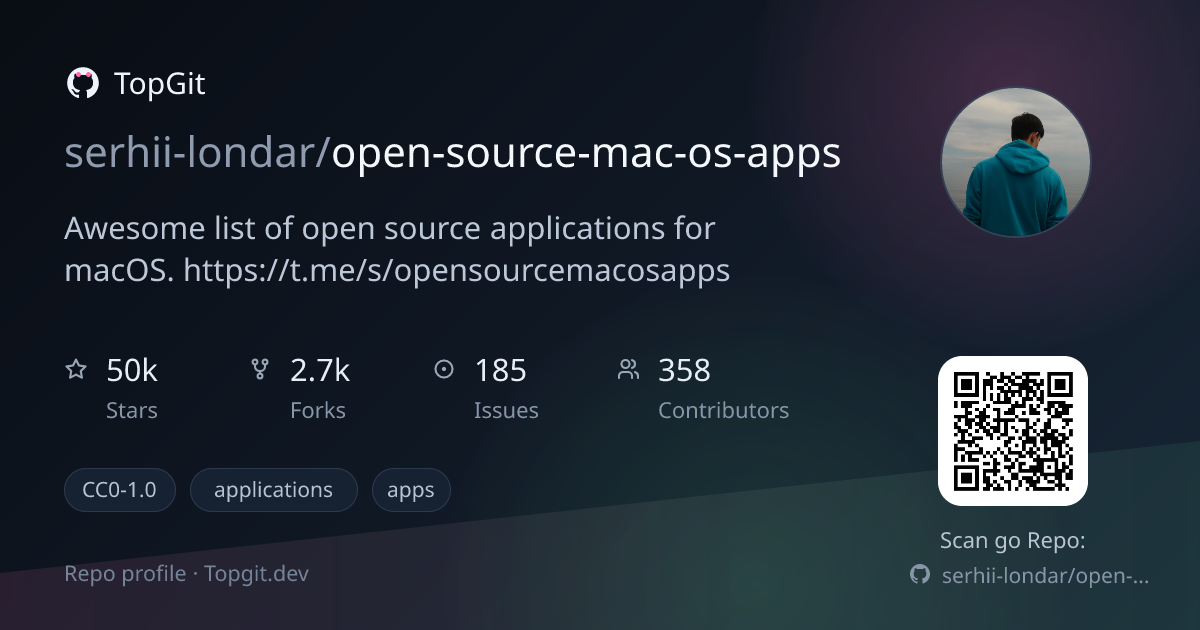This screenshot has width=1200, height=630.
Task: Select the apps topic tag
Action: click(x=411, y=490)
